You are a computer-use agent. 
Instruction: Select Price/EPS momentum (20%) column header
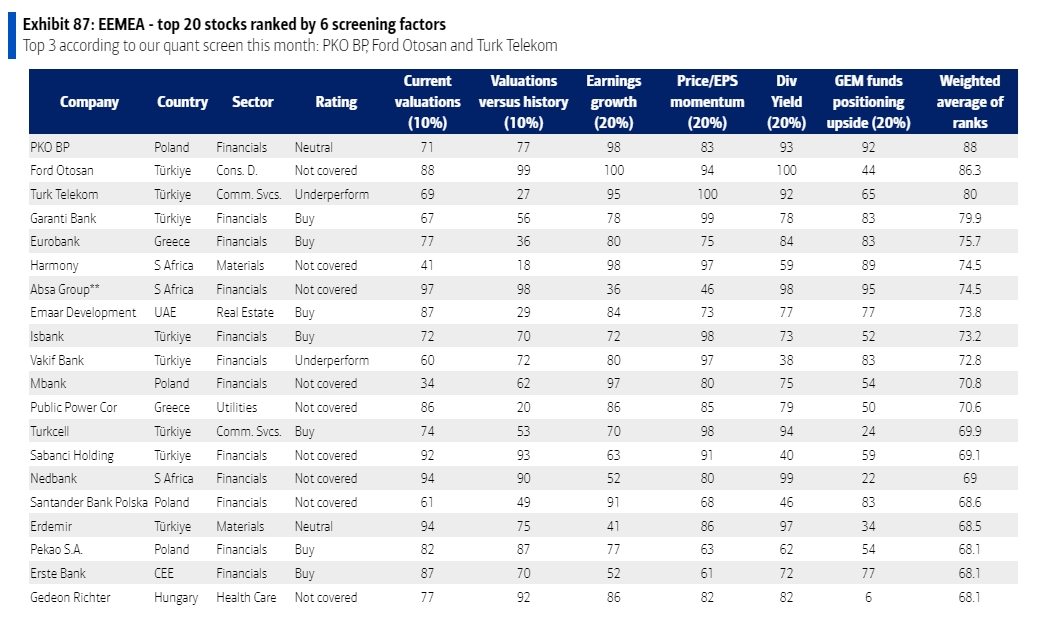coord(706,102)
